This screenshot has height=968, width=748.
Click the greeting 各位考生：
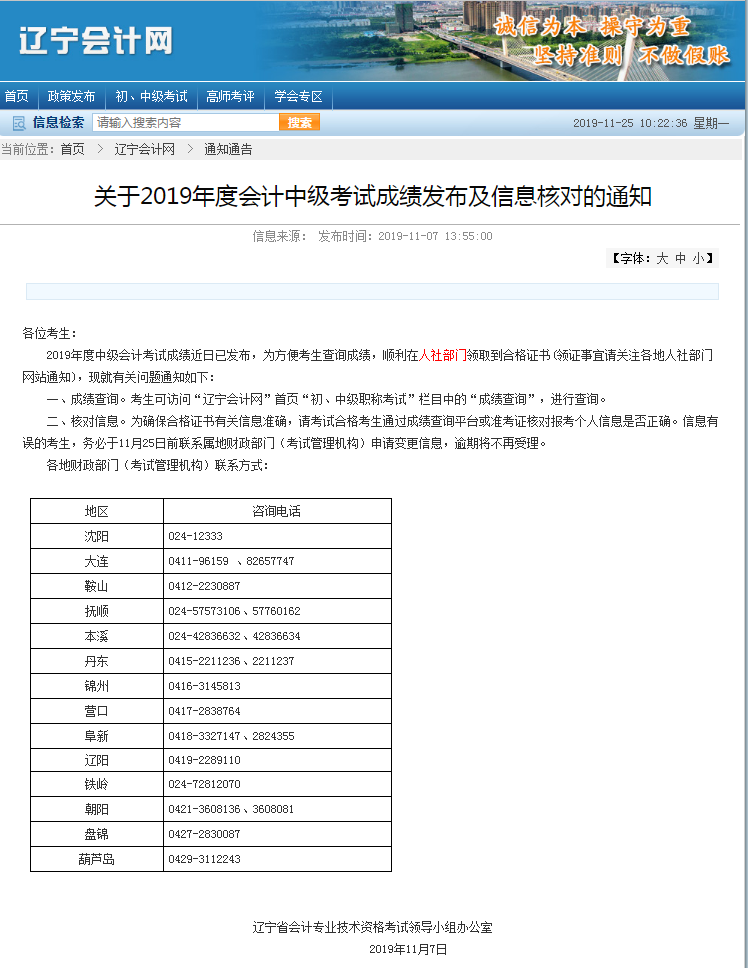pyautogui.click(x=50, y=333)
